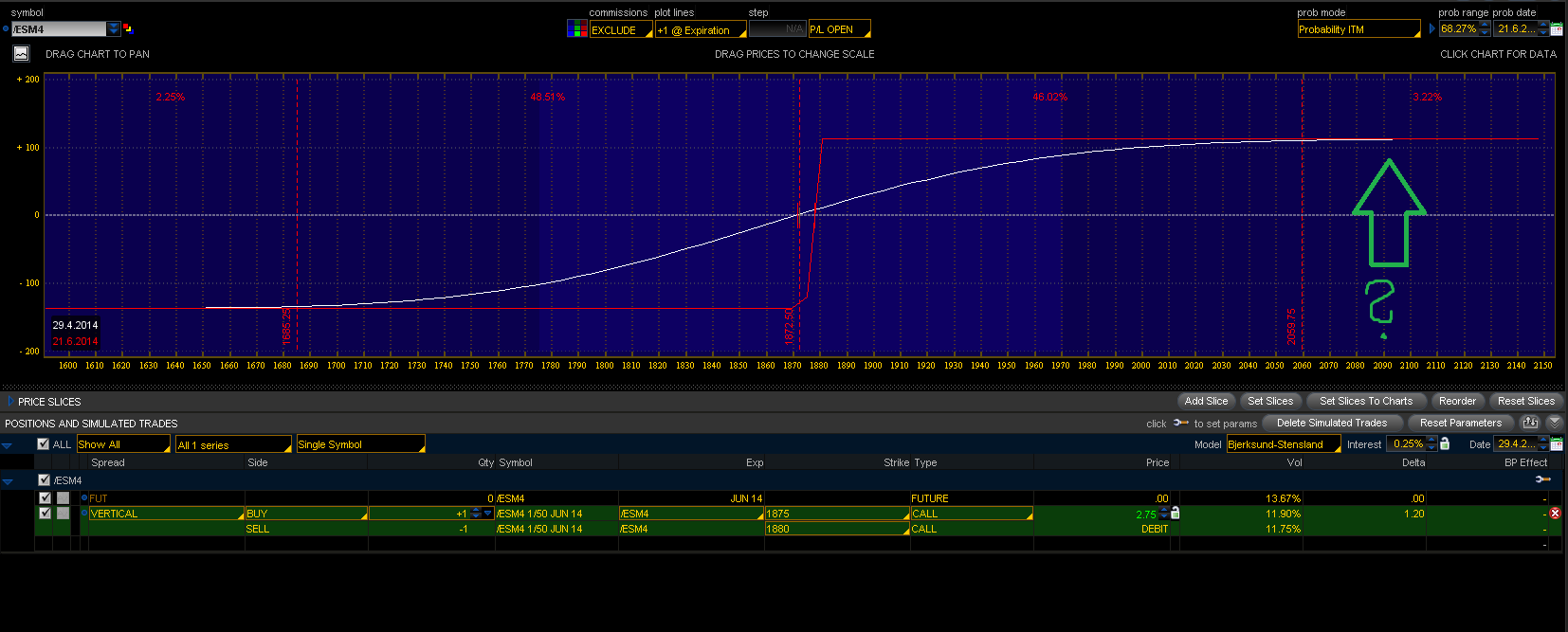This screenshot has height=632, width=1568.
Task: Click the gray square on FUT row
Action: coord(63,497)
